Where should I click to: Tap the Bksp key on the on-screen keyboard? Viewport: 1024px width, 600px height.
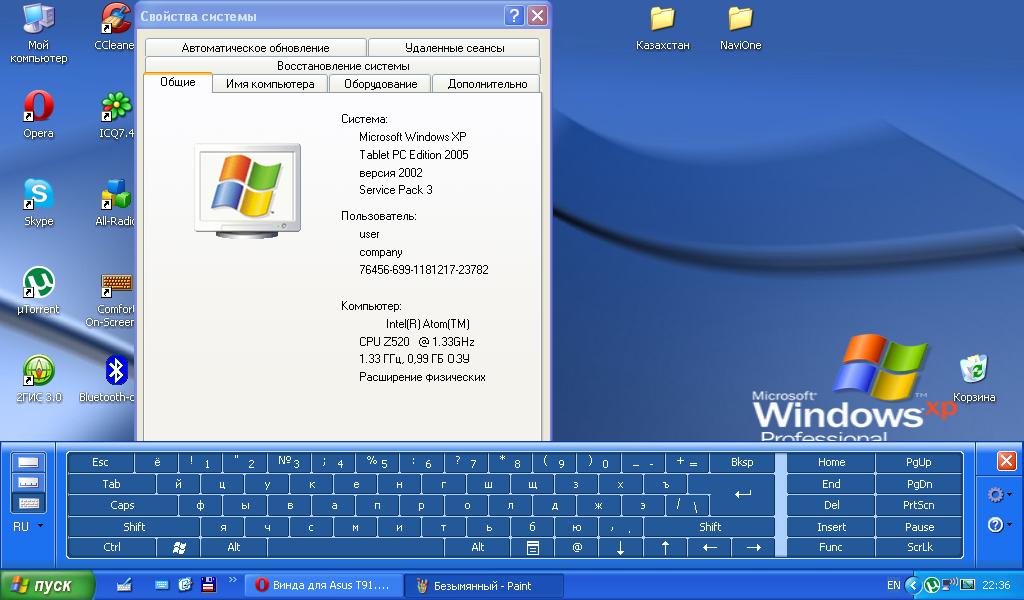click(x=742, y=462)
